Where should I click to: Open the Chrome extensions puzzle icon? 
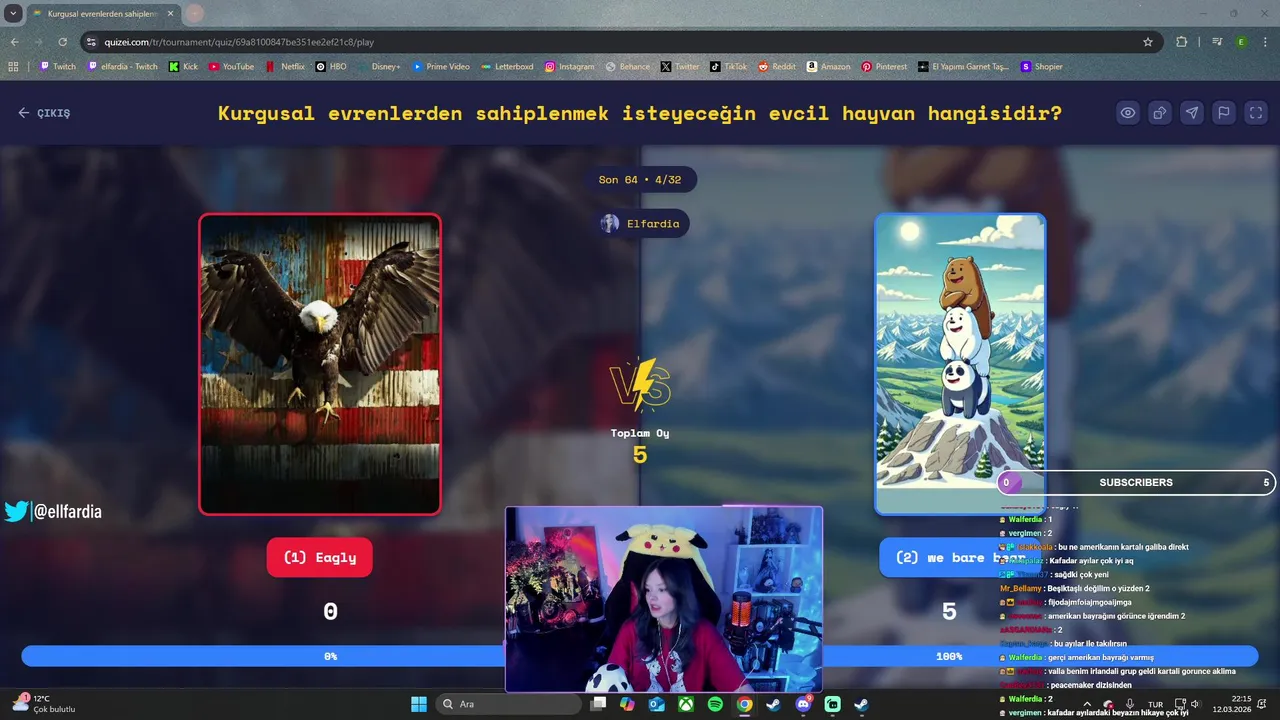(x=1182, y=42)
